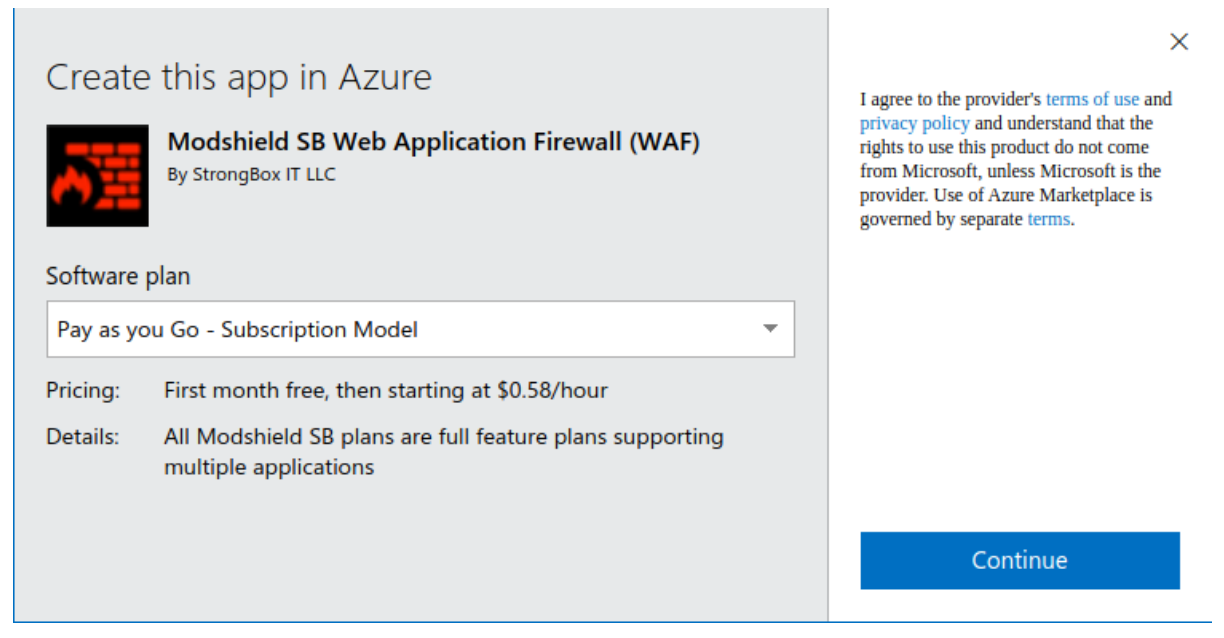Close the dialog with the X icon

1179,42
